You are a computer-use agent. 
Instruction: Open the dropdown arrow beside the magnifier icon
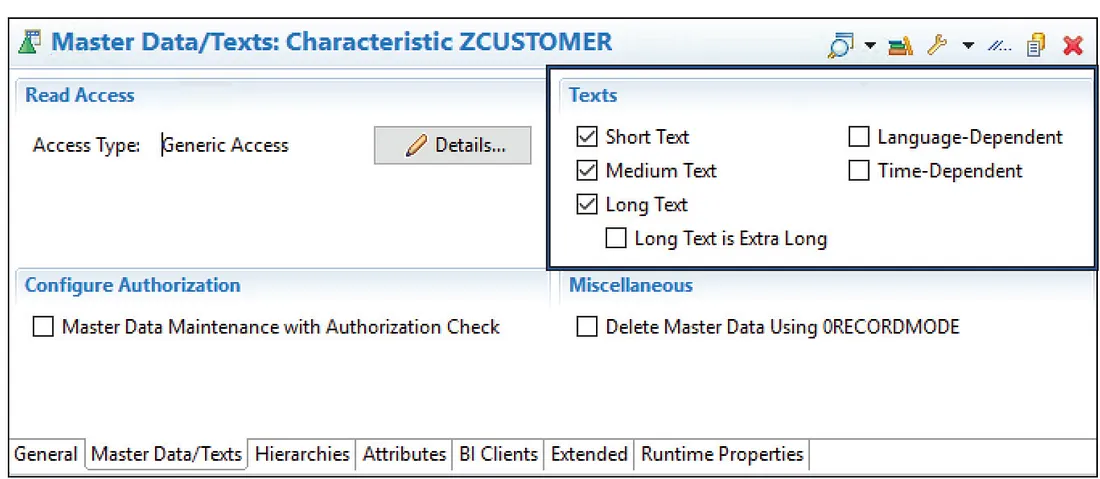pyautogui.click(x=870, y=46)
